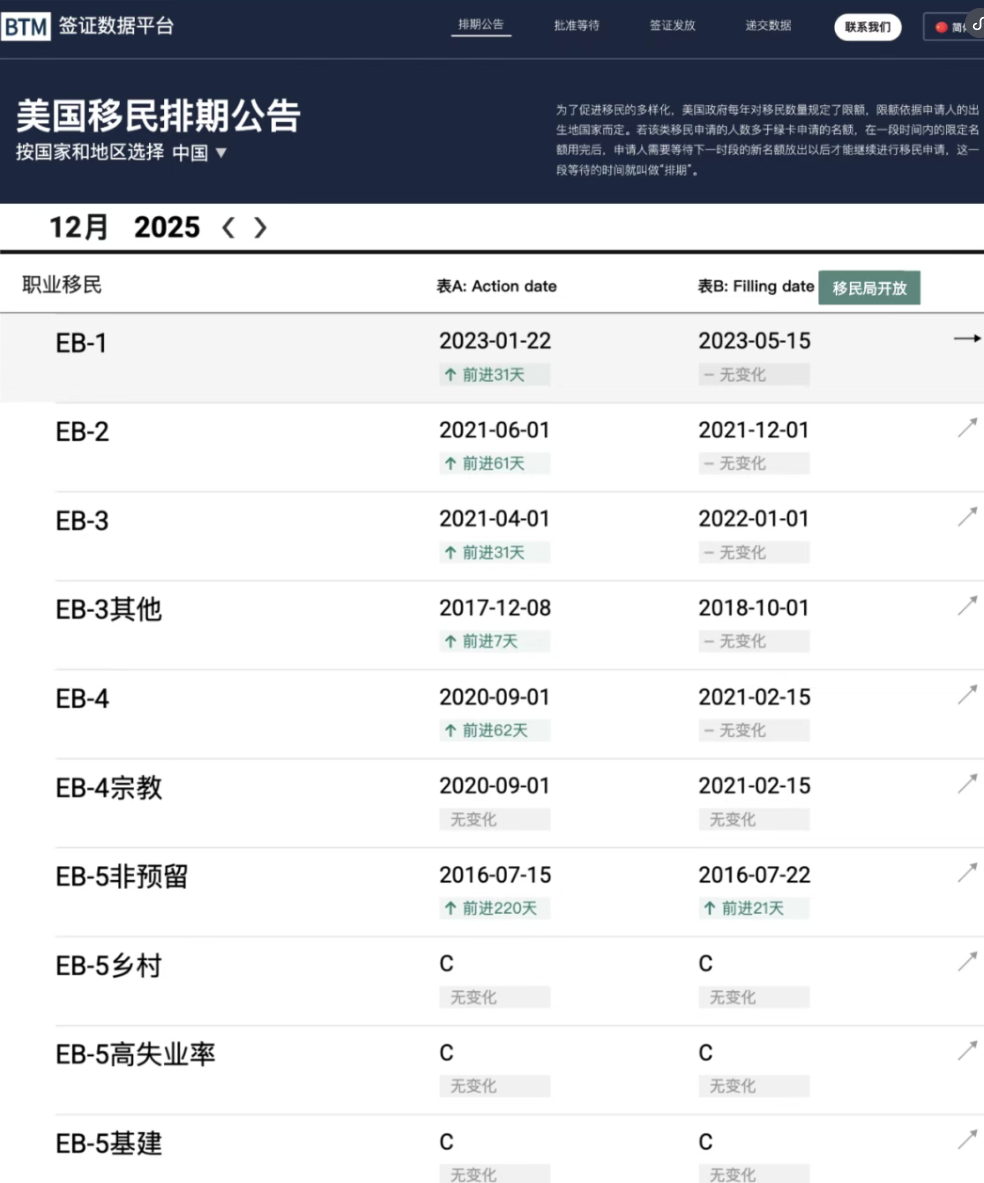Open EB-1 row arrow icon
Viewport: 984px width, 1183px height.
pos(966,340)
